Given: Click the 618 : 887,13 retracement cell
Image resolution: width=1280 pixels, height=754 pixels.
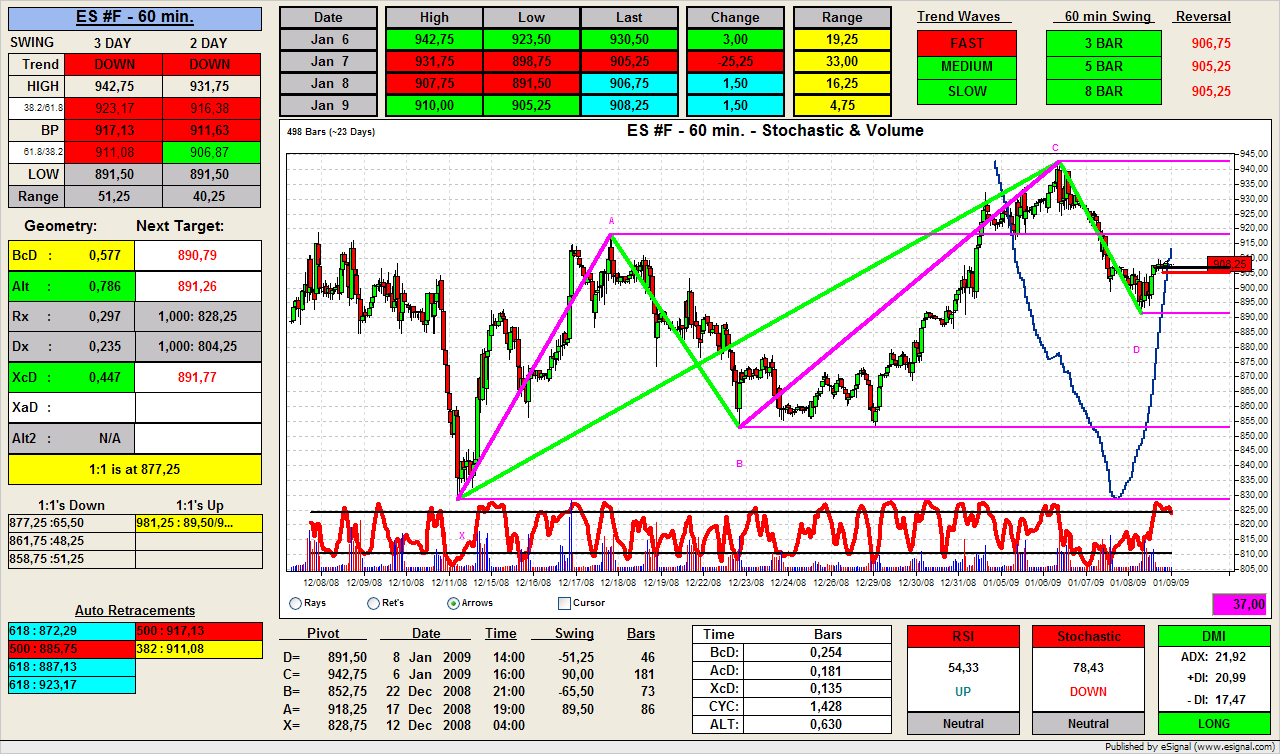Looking at the screenshot, I should coord(71,667).
